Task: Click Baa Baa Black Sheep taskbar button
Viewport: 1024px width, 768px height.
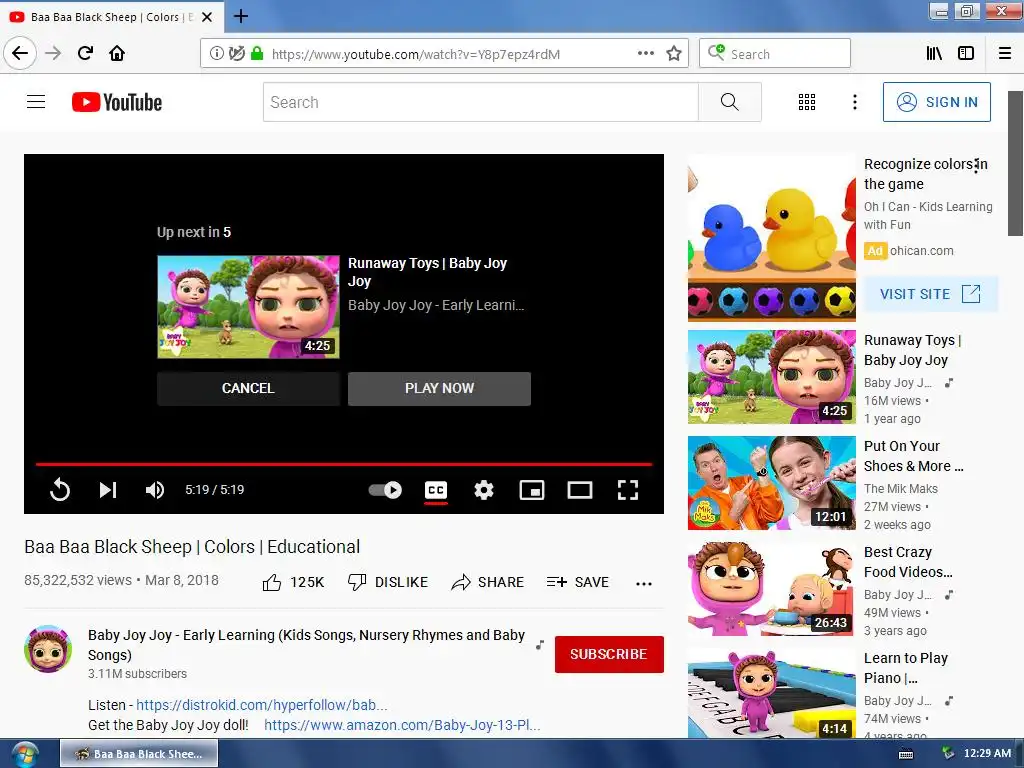Action: [x=139, y=754]
